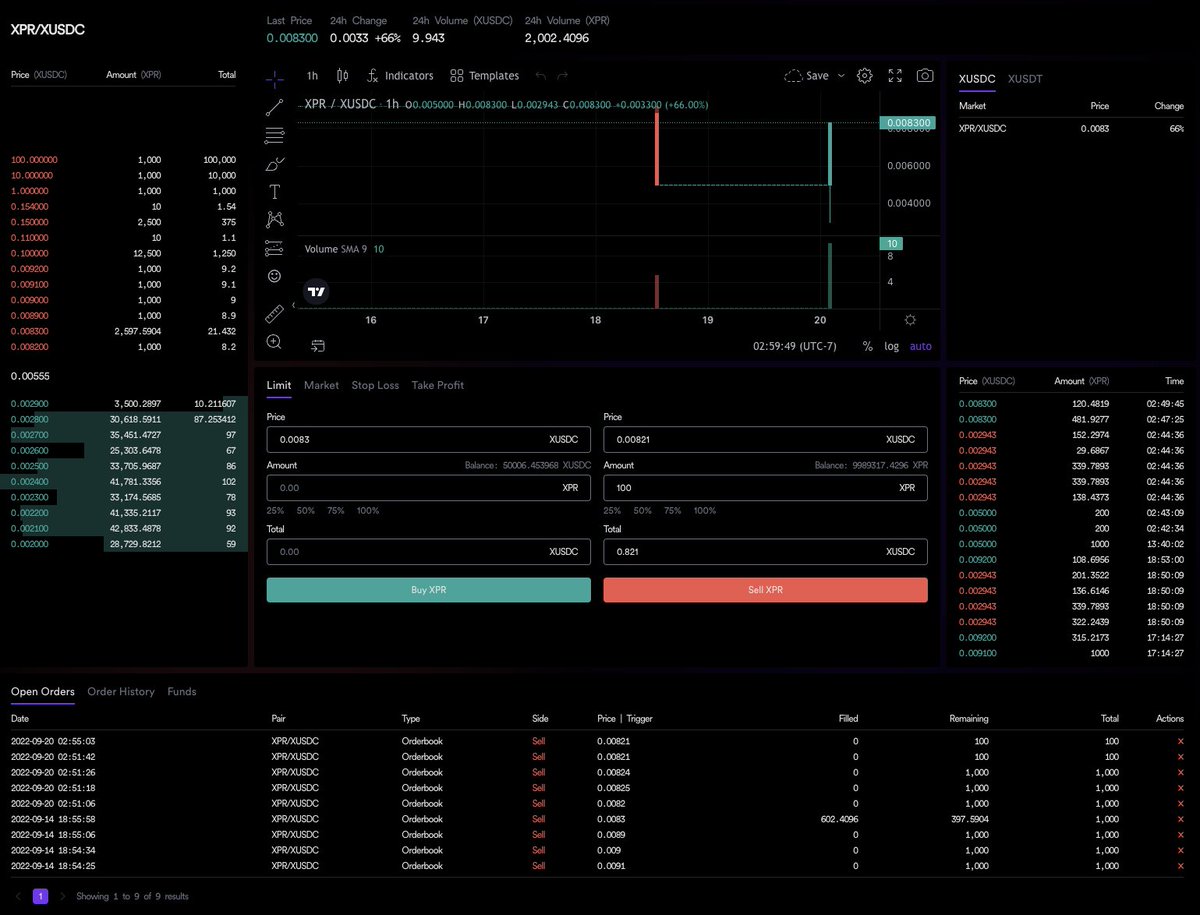Toggle log scale on chart
This screenshot has height=915, width=1200.
click(x=891, y=346)
